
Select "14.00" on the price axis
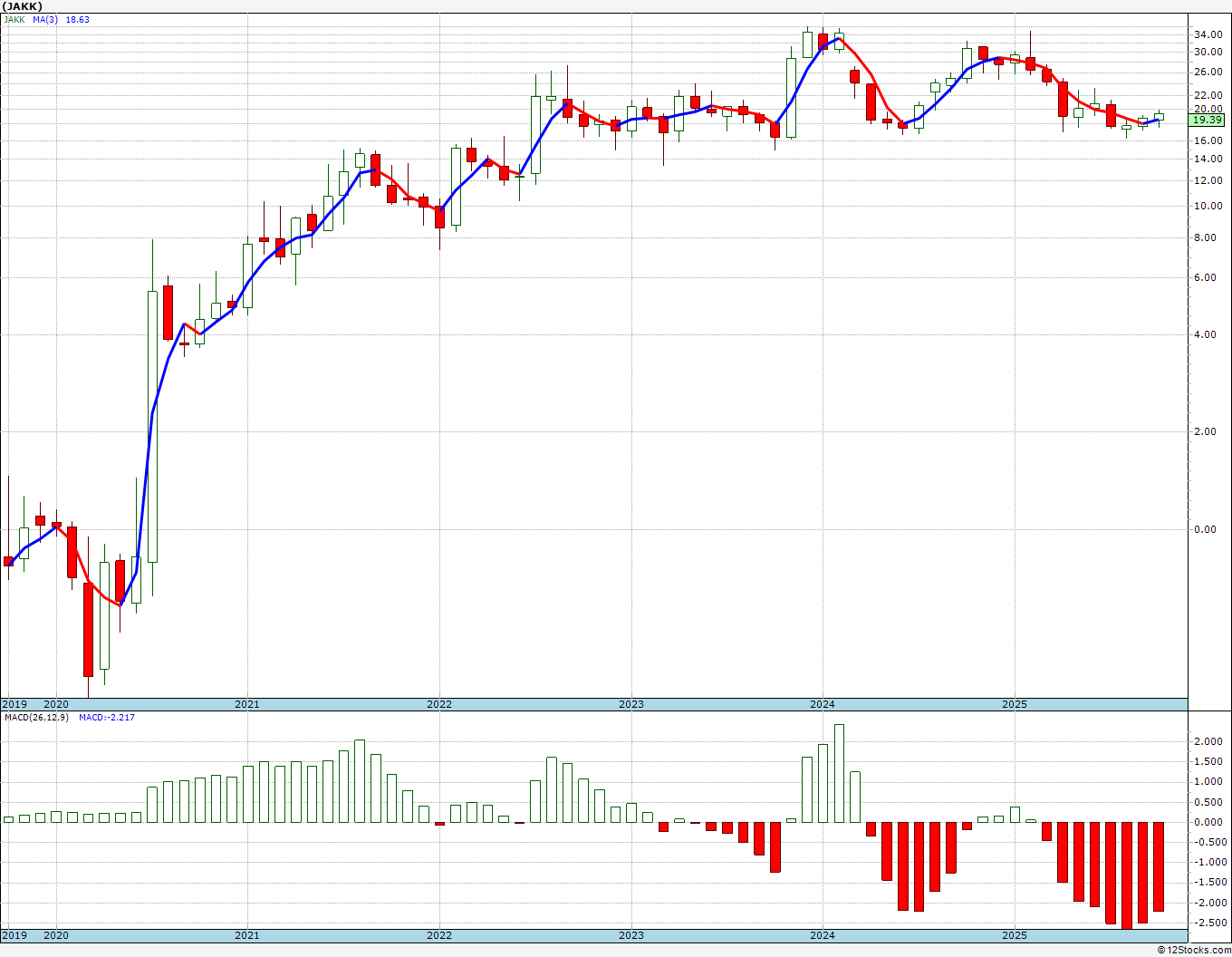1208,159
